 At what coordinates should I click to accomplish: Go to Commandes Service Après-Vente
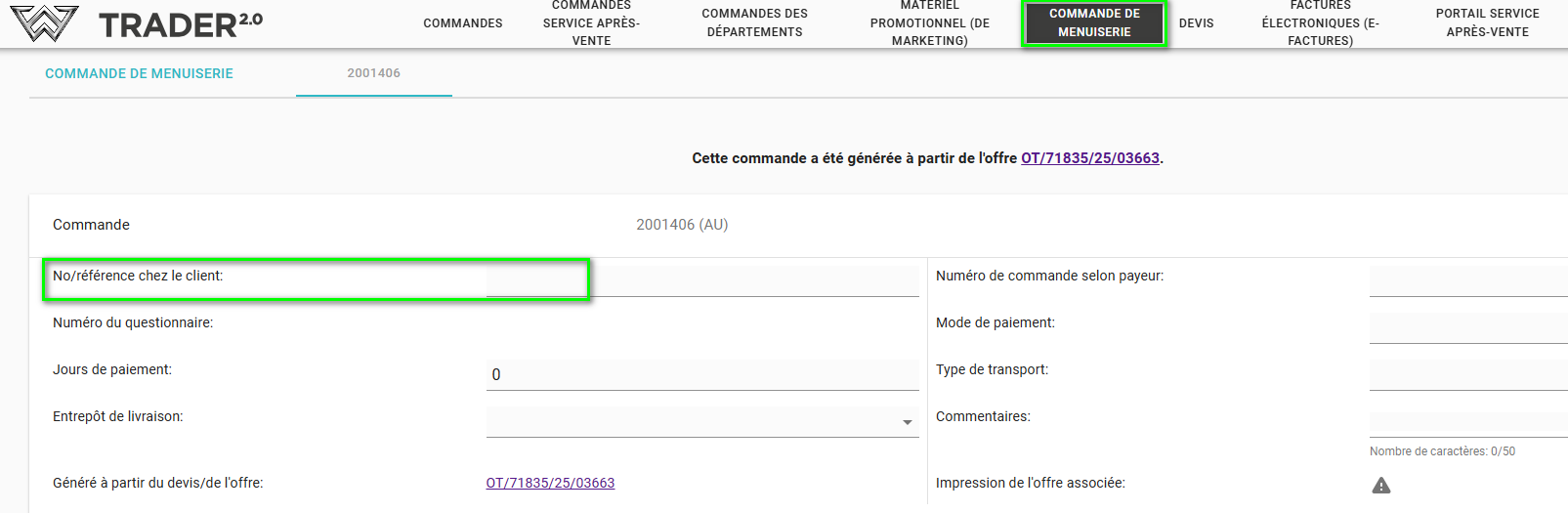[591, 23]
